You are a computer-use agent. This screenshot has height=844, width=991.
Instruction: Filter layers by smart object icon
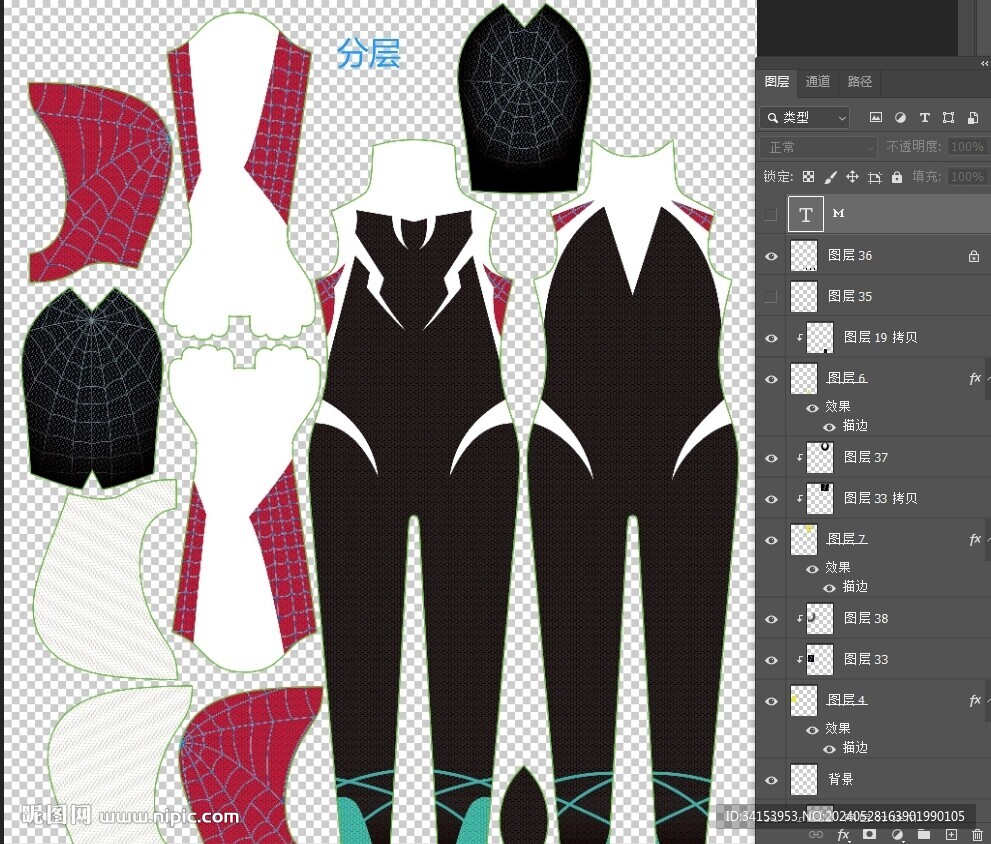[x=973, y=118]
